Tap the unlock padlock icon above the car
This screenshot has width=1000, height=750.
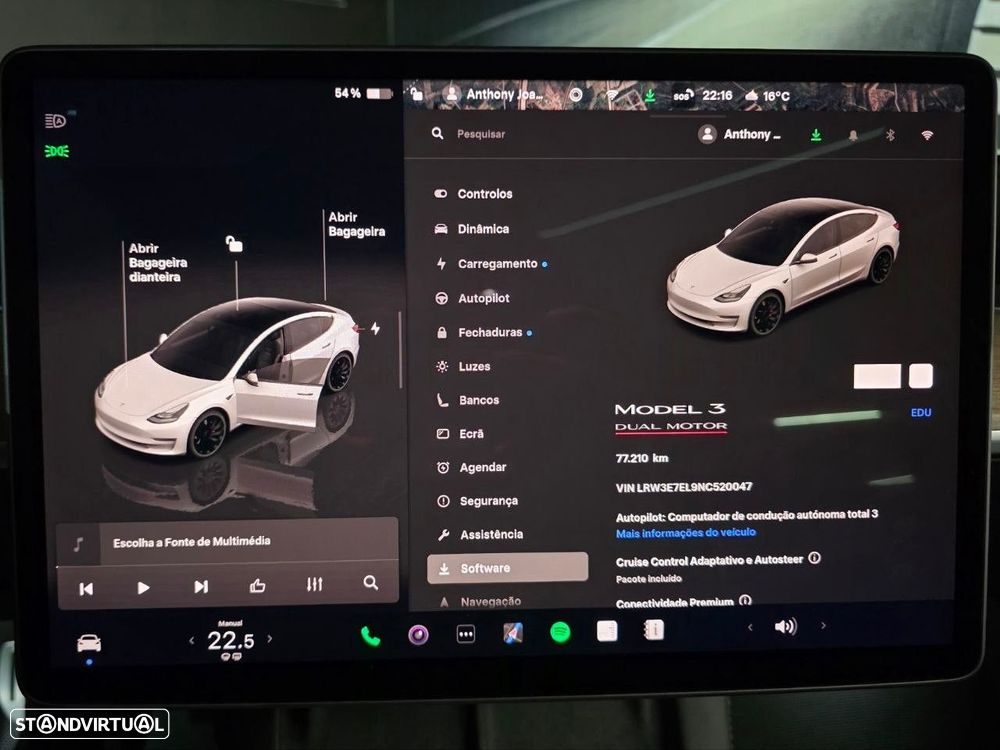(234, 244)
